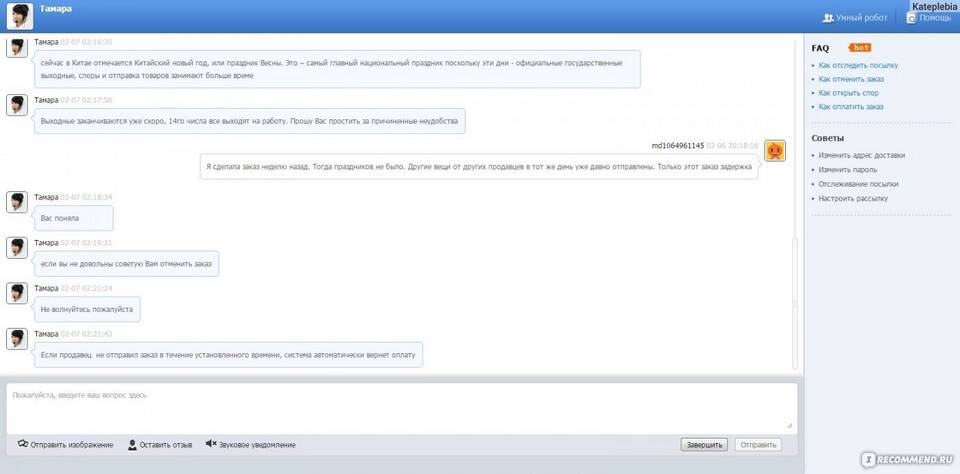
Task: Click the orange customer avatar icon
Action: pos(774,151)
